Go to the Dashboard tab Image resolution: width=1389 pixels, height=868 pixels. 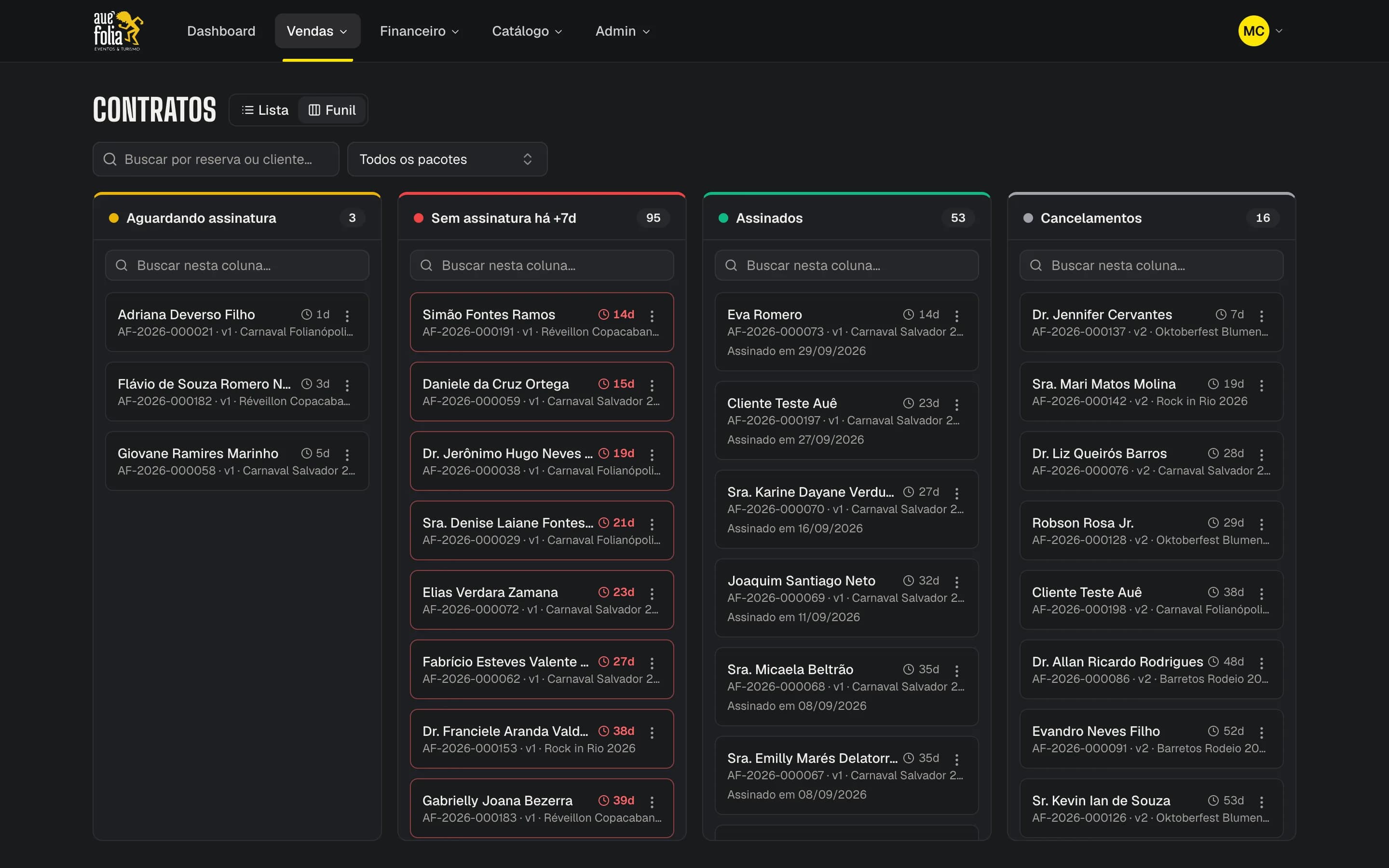(x=221, y=31)
